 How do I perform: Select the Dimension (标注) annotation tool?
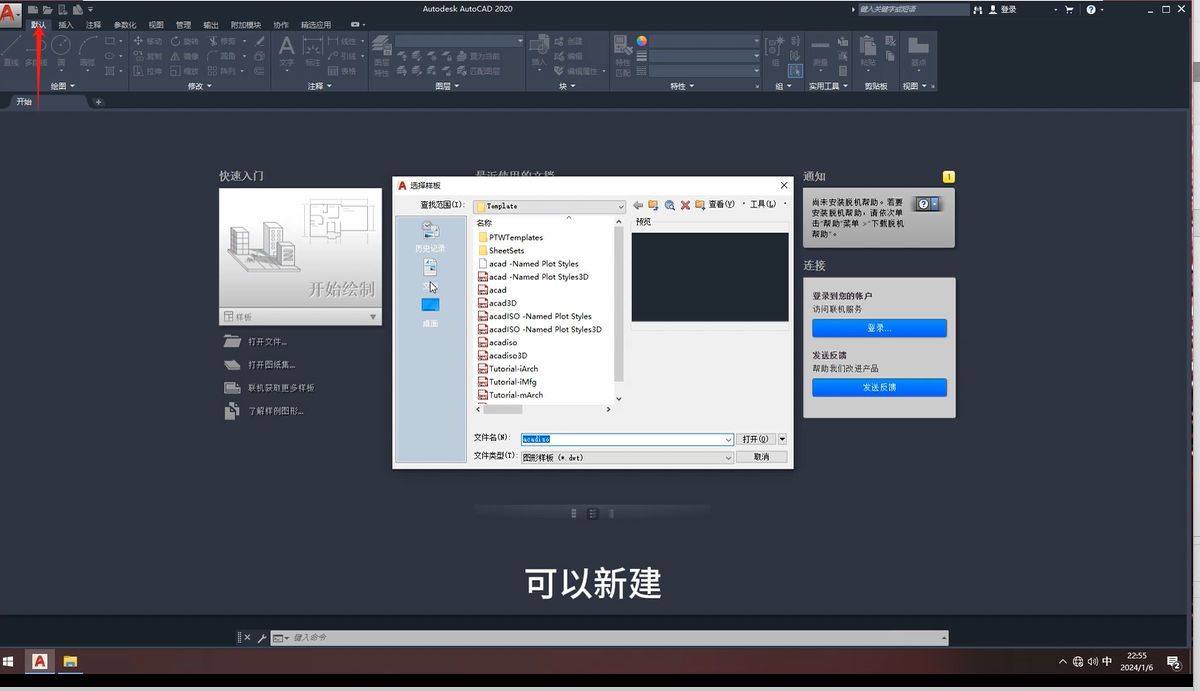click(313, 50)
